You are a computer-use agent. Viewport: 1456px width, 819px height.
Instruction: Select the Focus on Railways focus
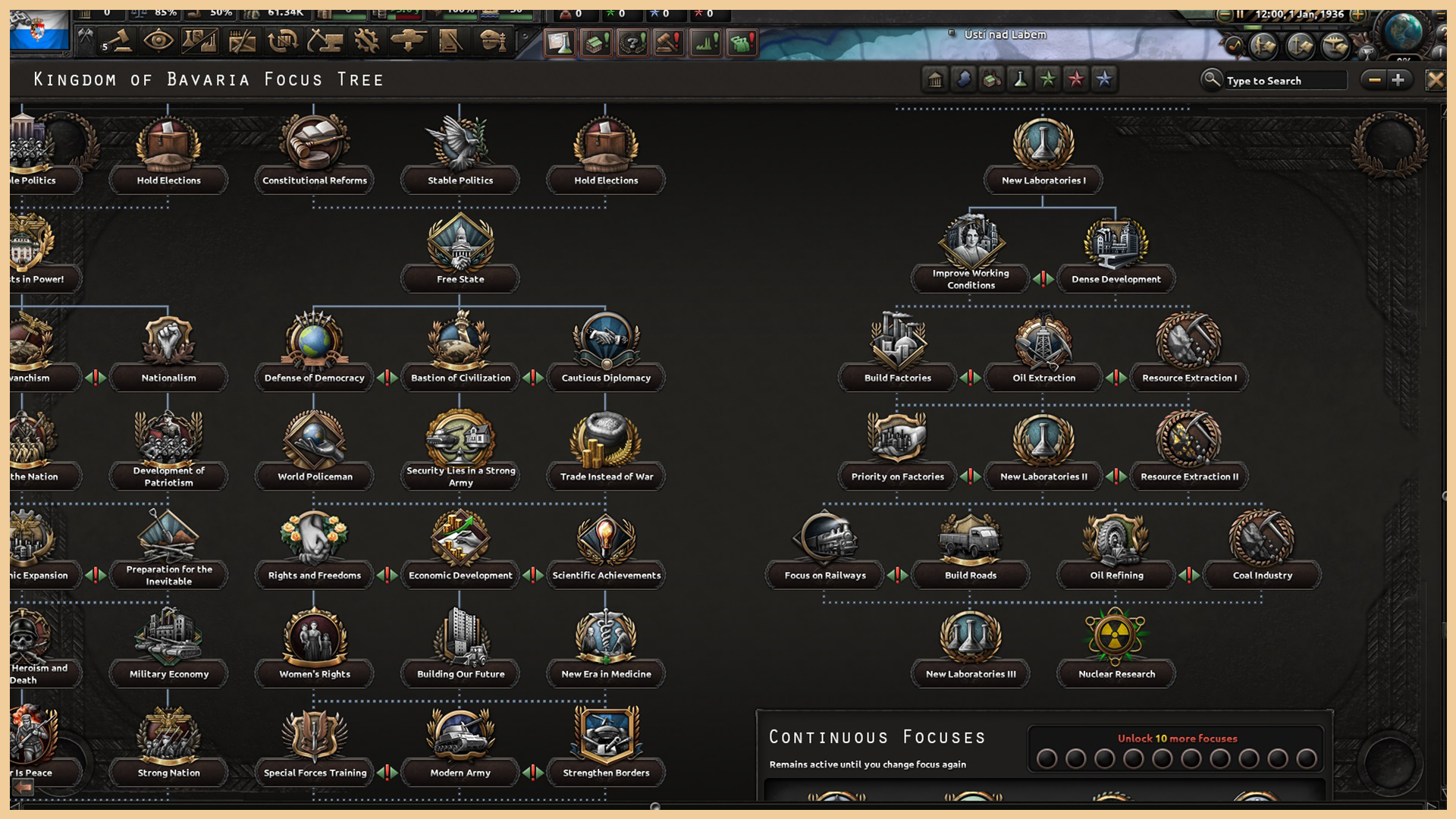[825, 550]
